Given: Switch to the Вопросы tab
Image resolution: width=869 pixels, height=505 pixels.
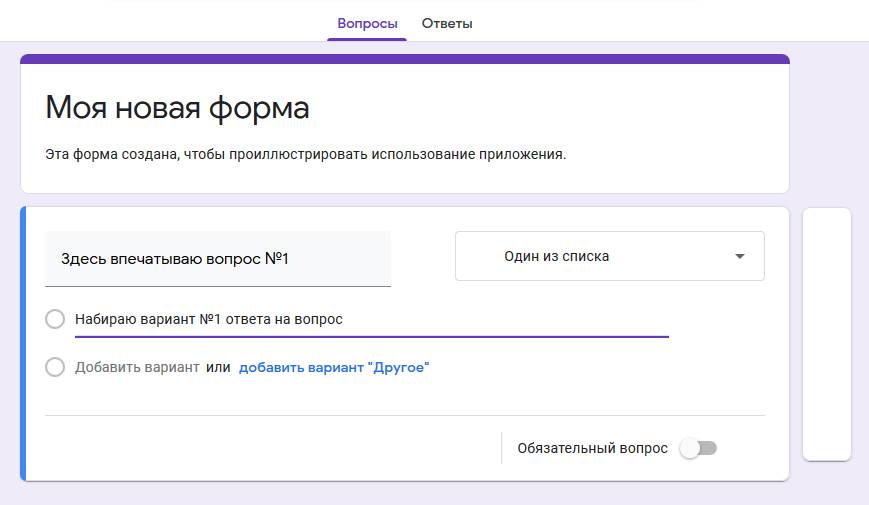Looking at the screenshot, I should 367,23.
